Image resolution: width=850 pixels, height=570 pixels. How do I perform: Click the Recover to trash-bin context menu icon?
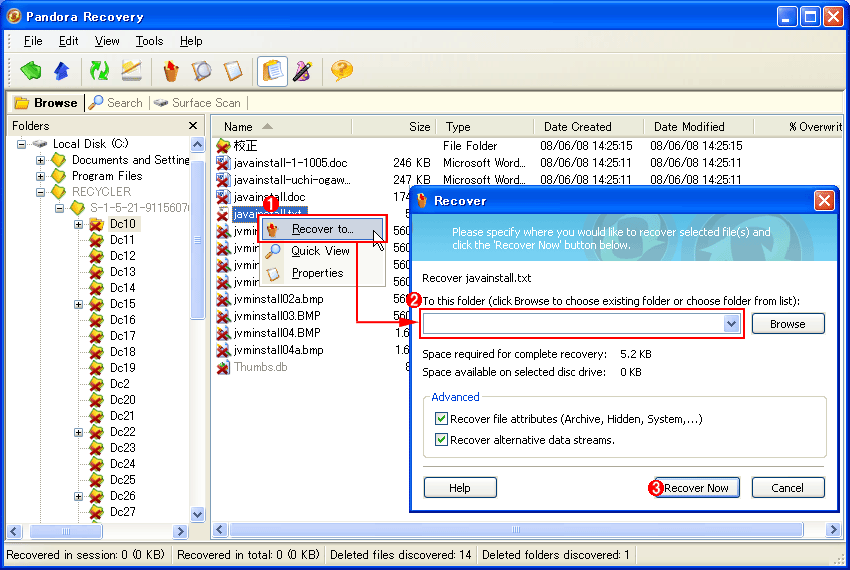pos(273,229)
